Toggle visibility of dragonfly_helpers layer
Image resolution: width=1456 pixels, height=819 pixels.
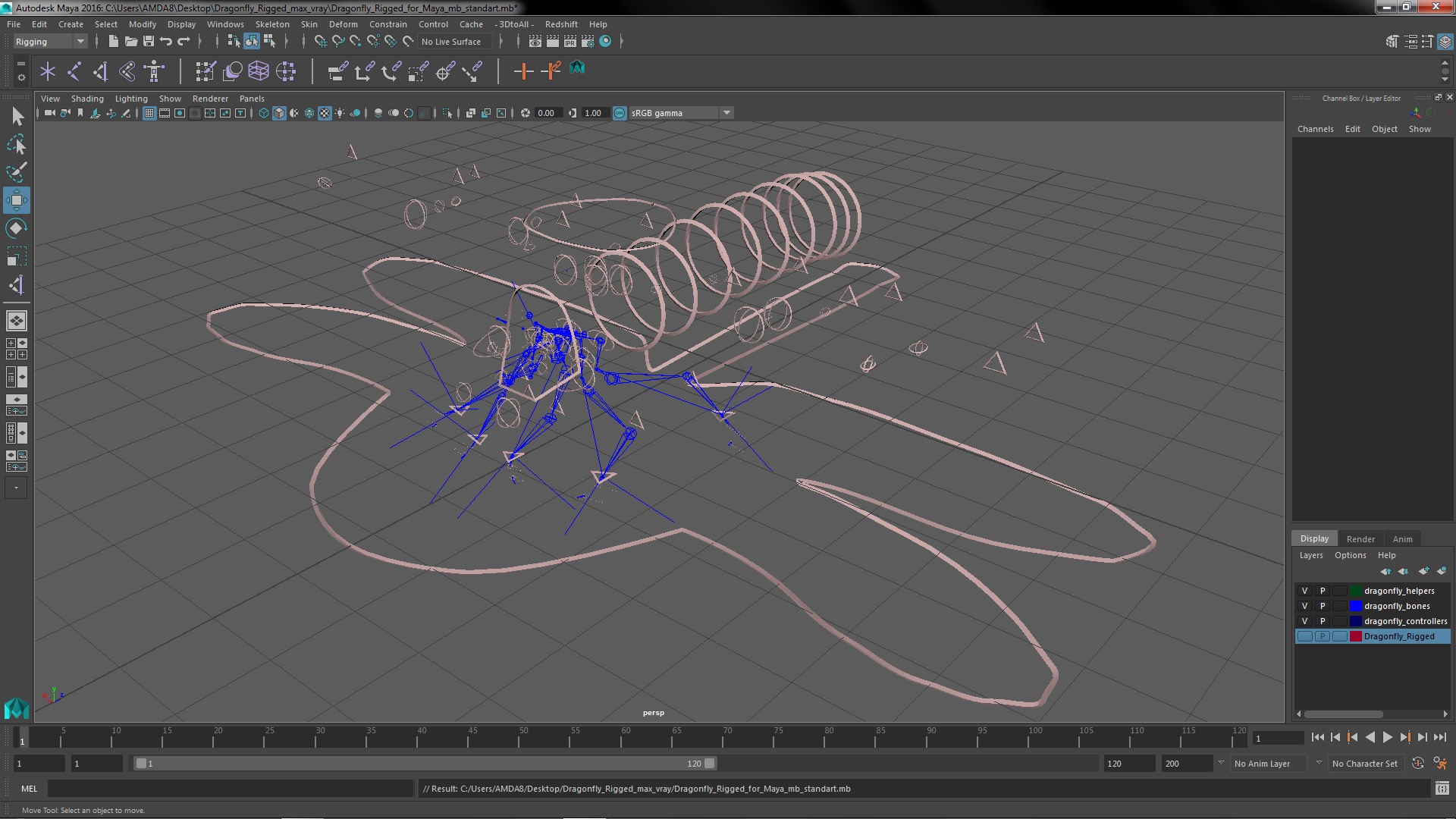(x=1304, y=591)
